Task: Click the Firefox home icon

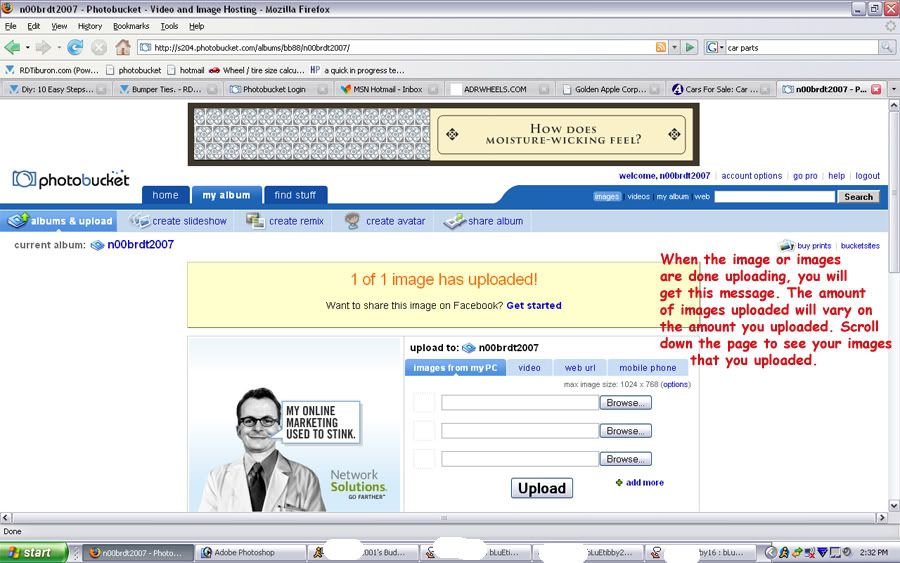Action: (123, 47)
